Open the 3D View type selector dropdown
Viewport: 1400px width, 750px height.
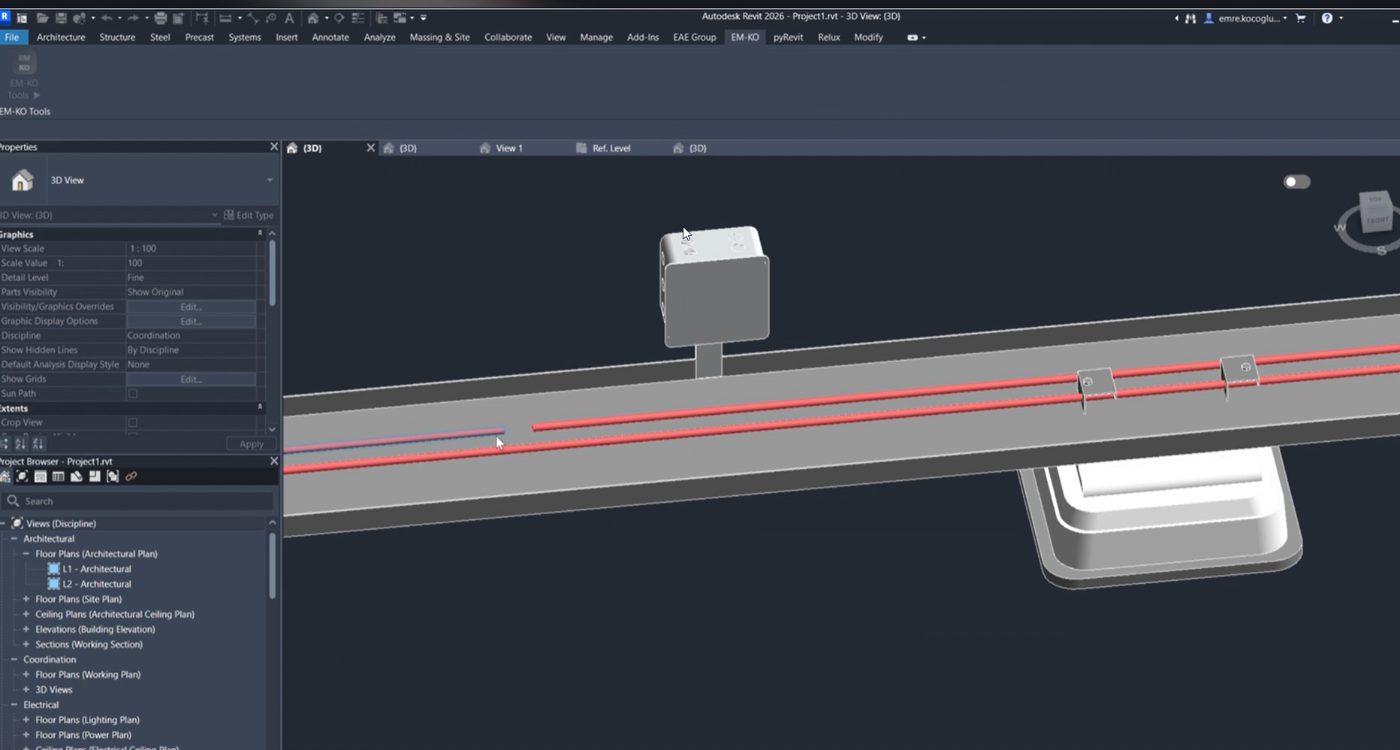pos(270,180)
